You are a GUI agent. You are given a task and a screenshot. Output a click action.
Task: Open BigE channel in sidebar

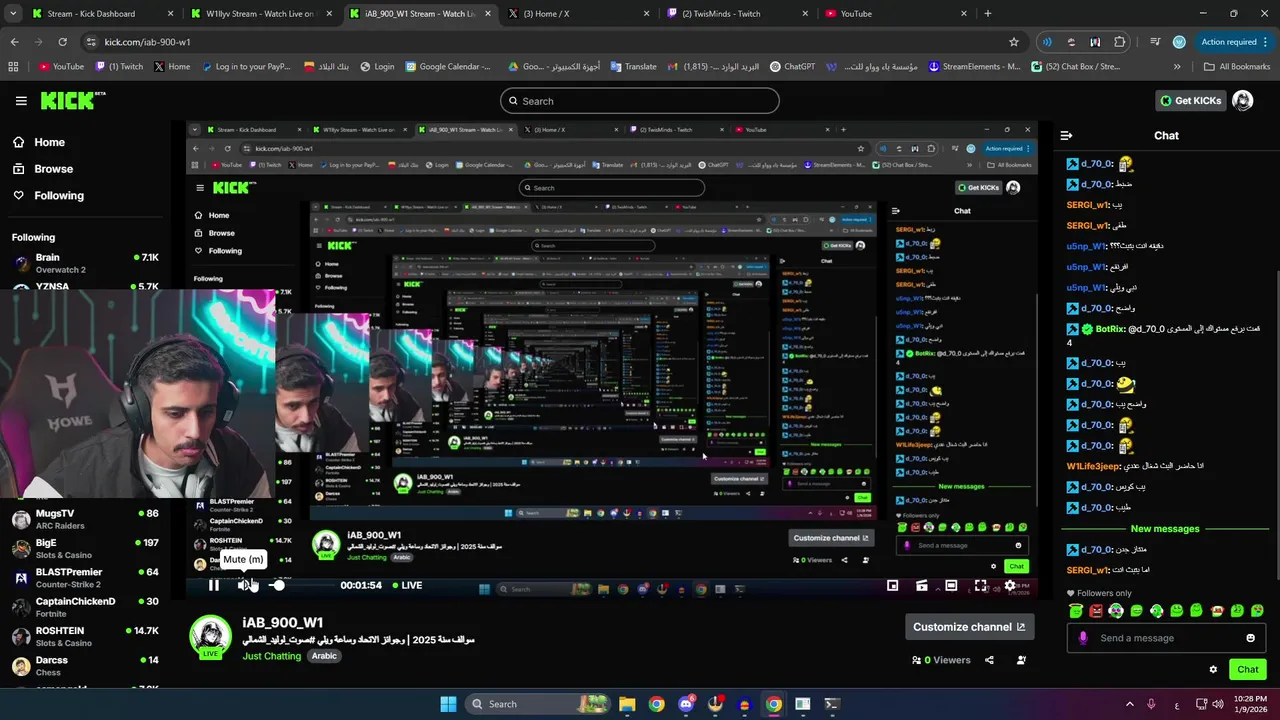coord(85,548)
